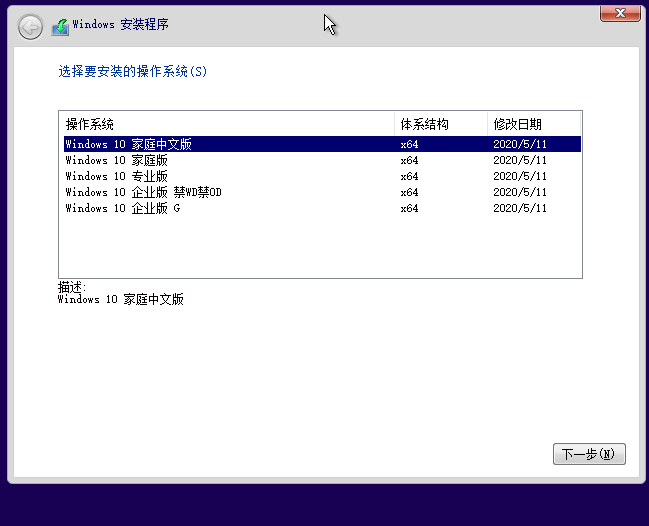The width and height of the screenshot is (649, 526).
Task: Select Windows 10 企业版 禁WD禁OD row
Action: [322, 192]
